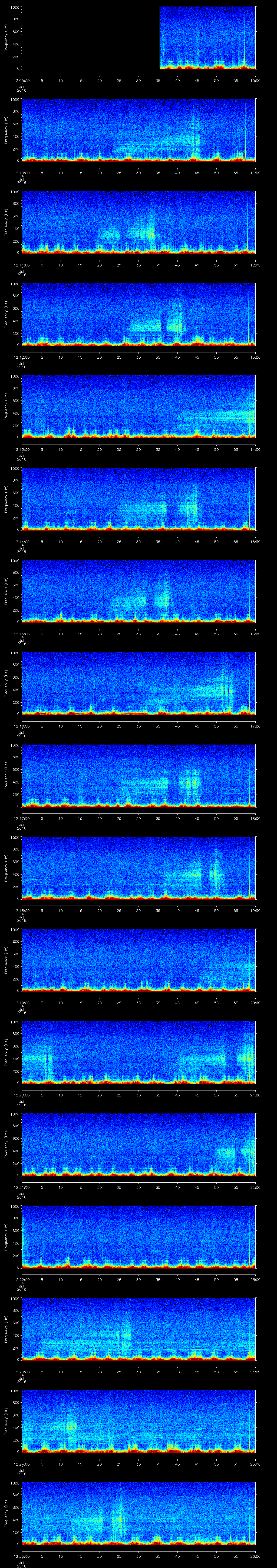
Task: Click the spectrogram plot beginning at 12:20:00
Action: [139, 1052]
